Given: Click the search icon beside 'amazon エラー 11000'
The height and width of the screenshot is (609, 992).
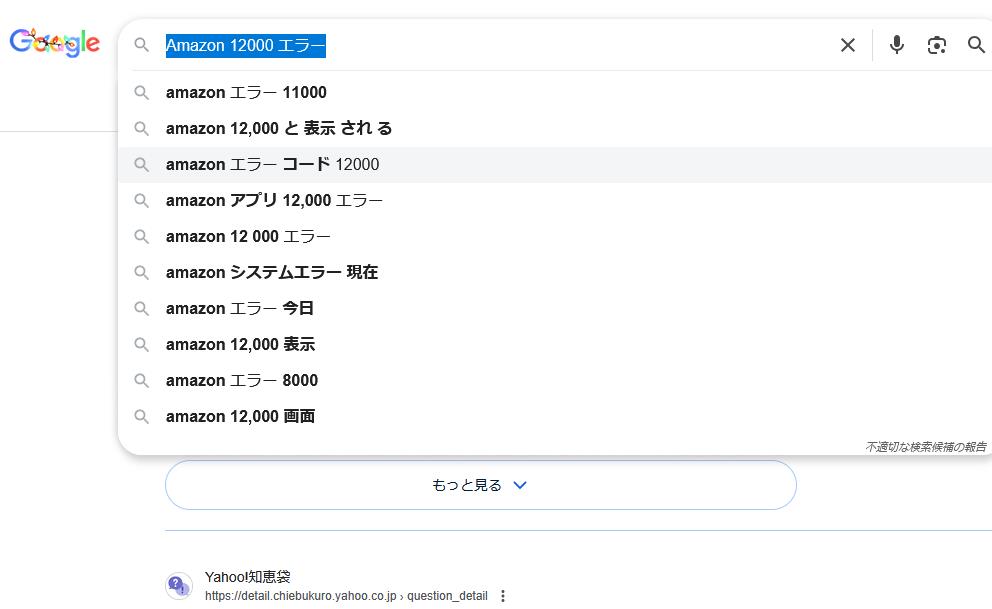Looking at the screenshot, I should pos(142,92).
